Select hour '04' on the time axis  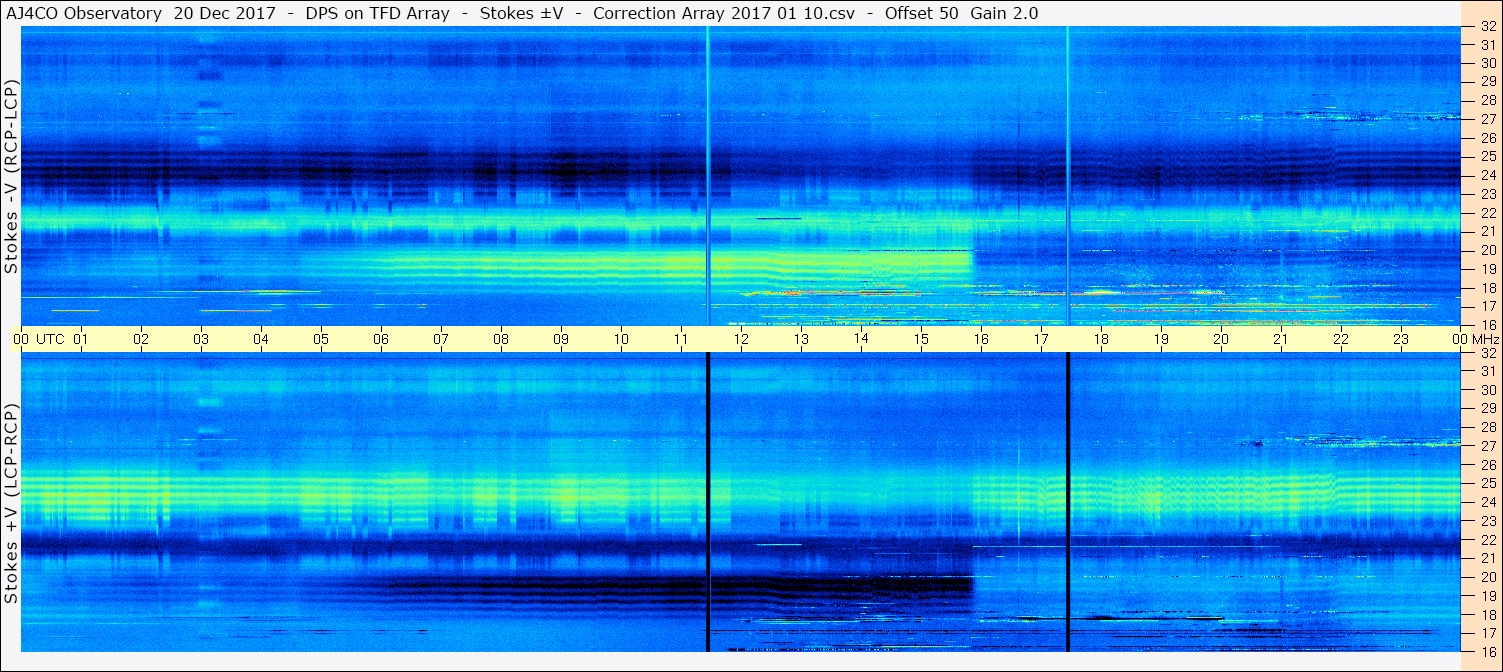(x=261, y=339)
